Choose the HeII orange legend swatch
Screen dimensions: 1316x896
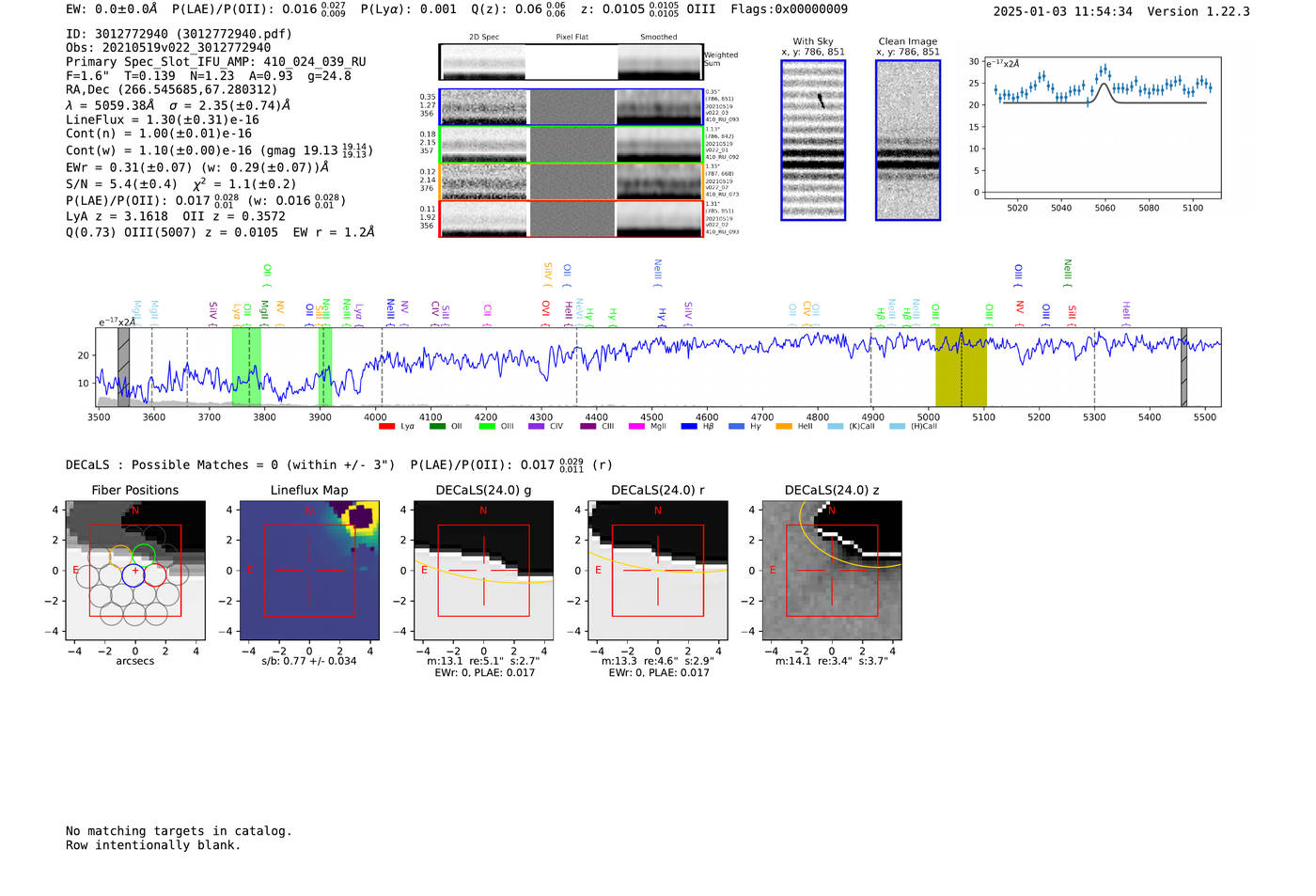(x=784, y=427)
